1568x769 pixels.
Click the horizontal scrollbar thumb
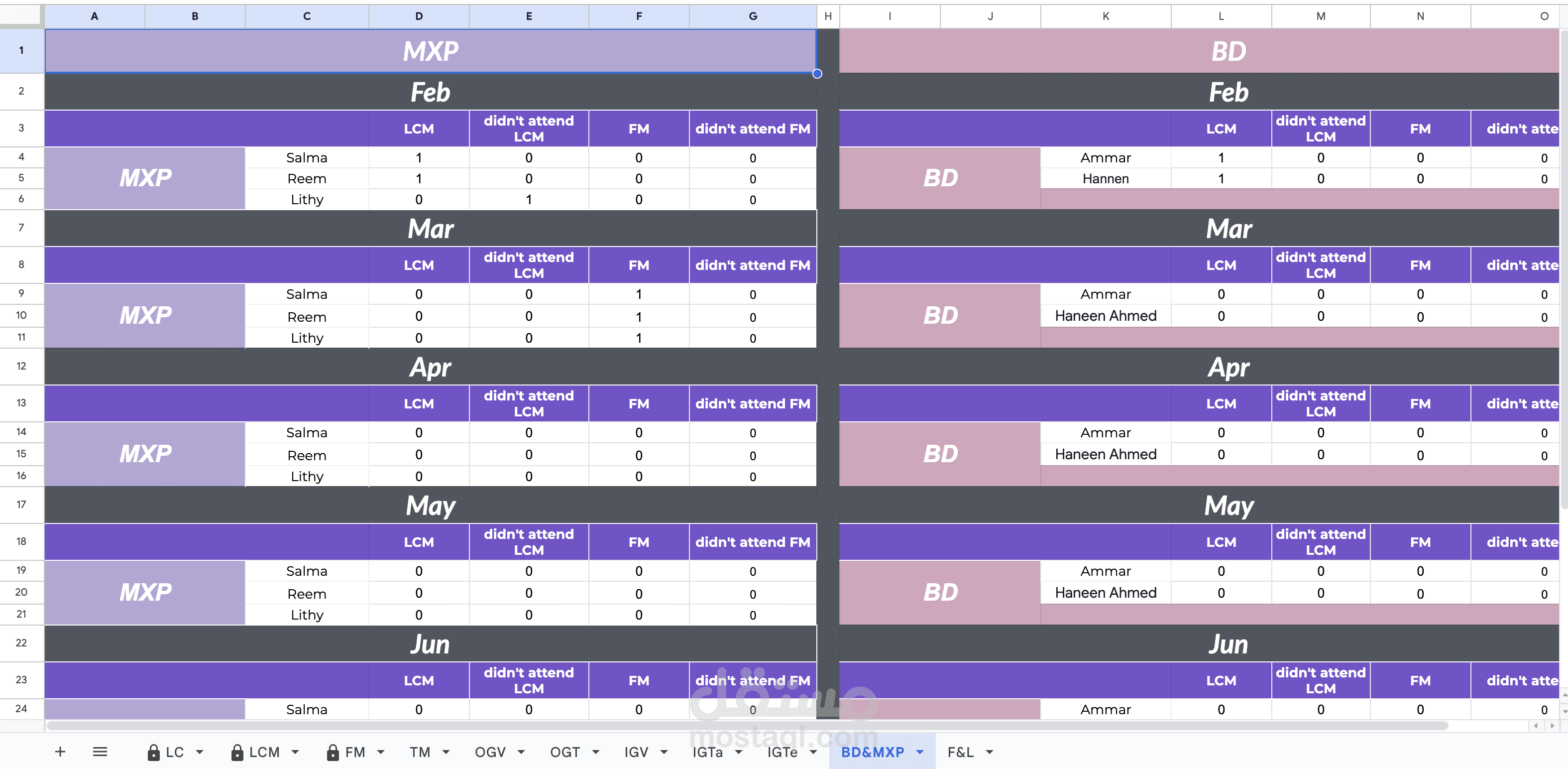pyautogui.click(x=748, y=726)
